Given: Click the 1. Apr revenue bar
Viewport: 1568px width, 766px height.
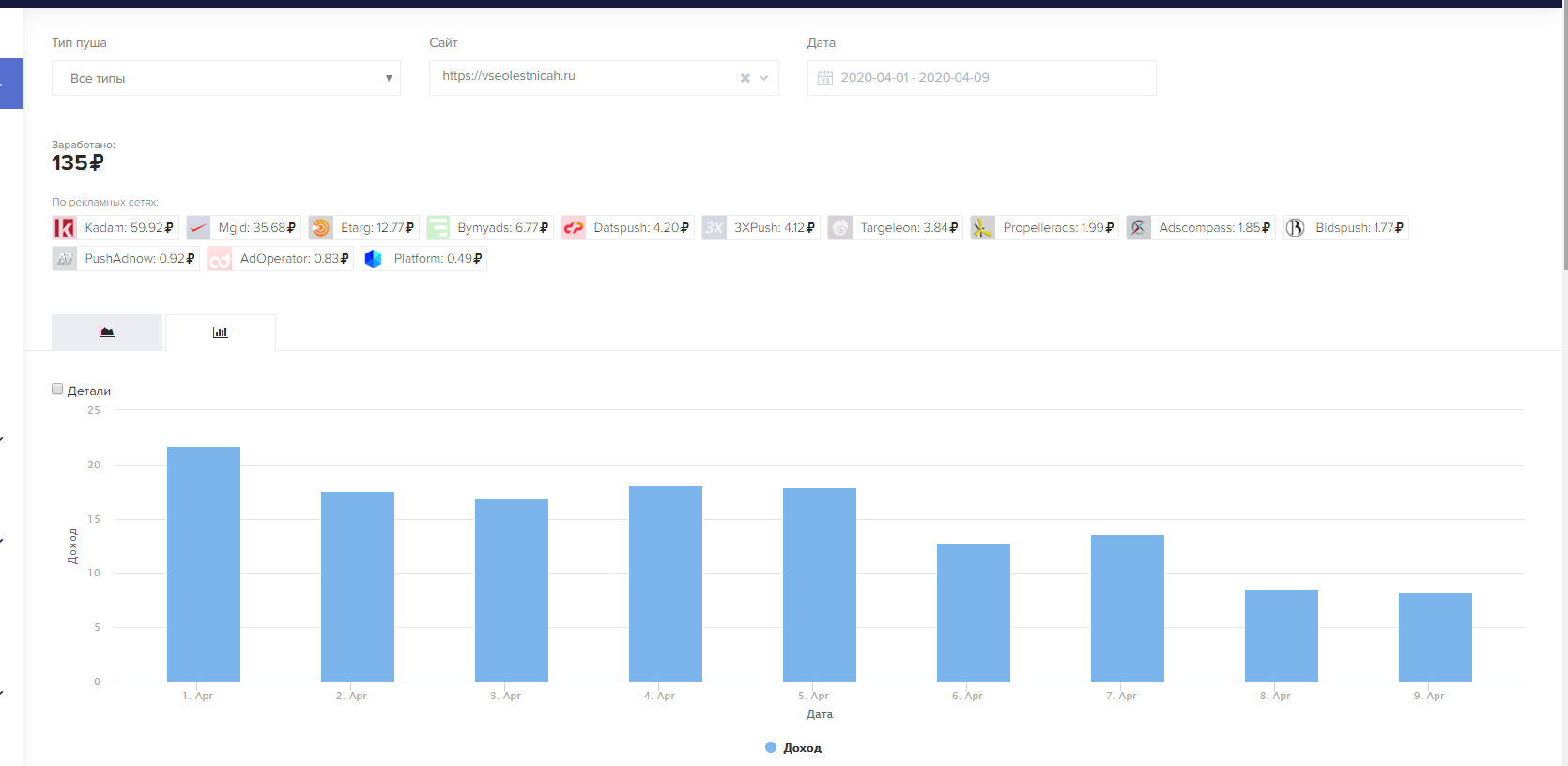Looking at the screenshot, I should tap(204, 564).
